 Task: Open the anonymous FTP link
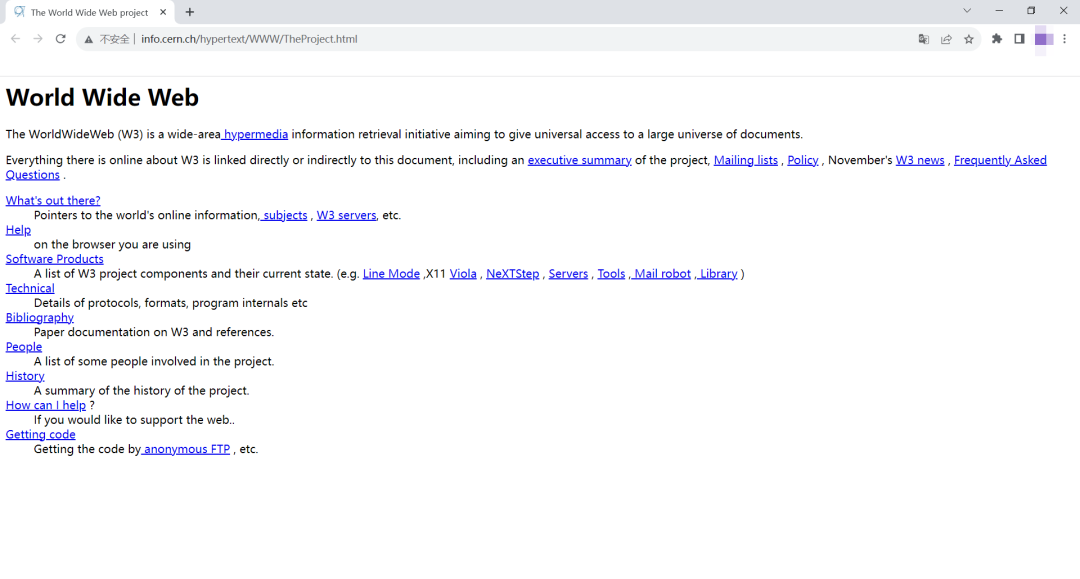tap(187, 449)
